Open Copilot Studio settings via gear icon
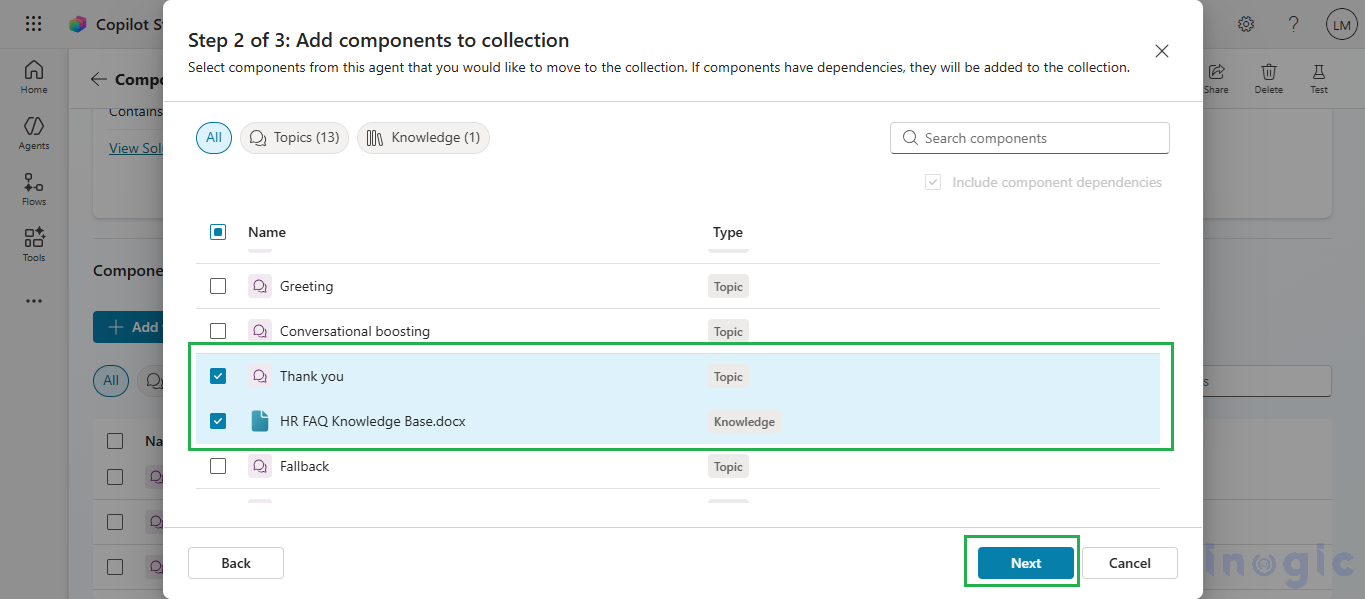The width and height of the screenshot is (1365, 599). pyautogui.click(x=1246, y=23)
